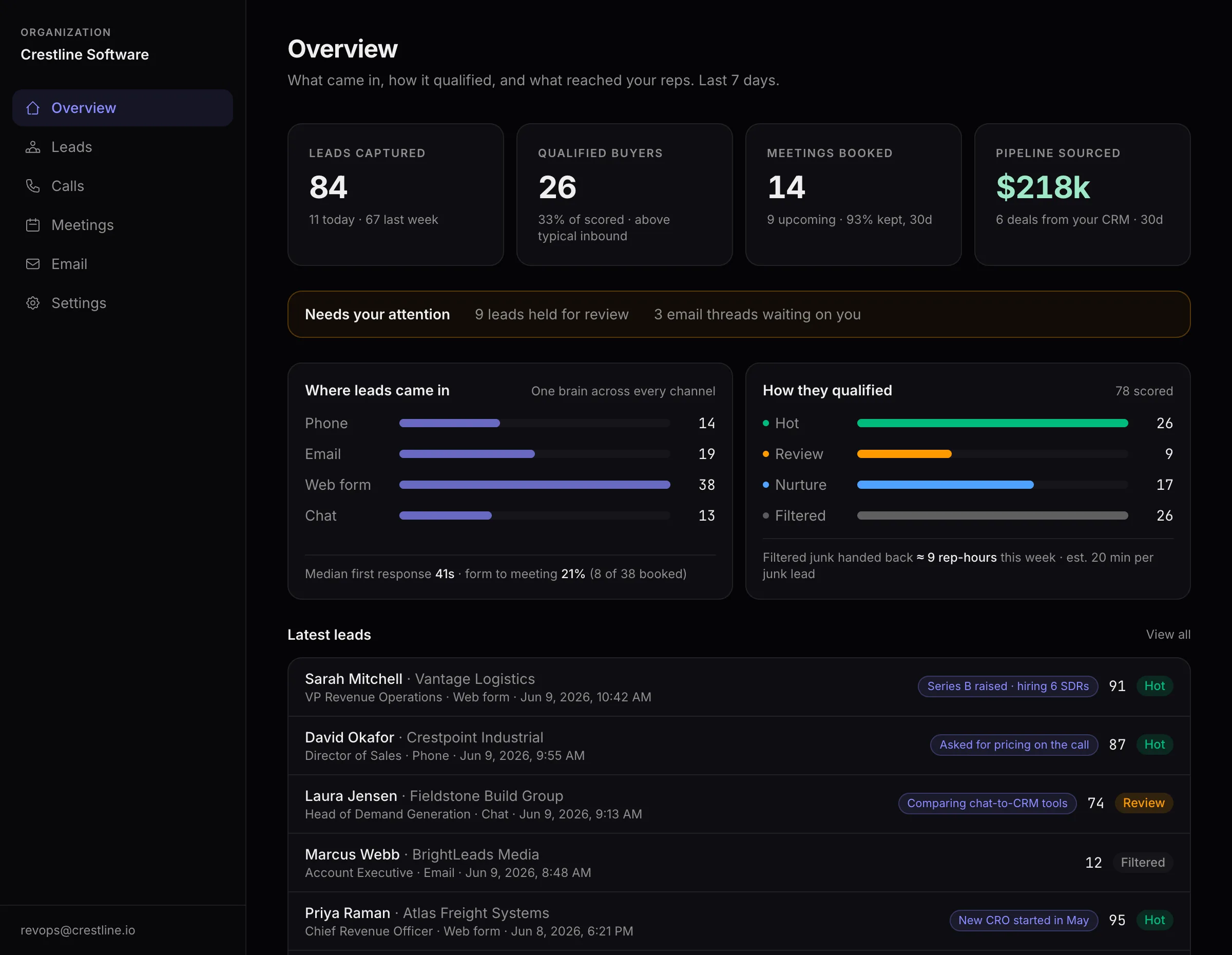Viewport: 1232px width, 955px height.
Task: Click the Web form count 38
Action: [x=706, y=485]
